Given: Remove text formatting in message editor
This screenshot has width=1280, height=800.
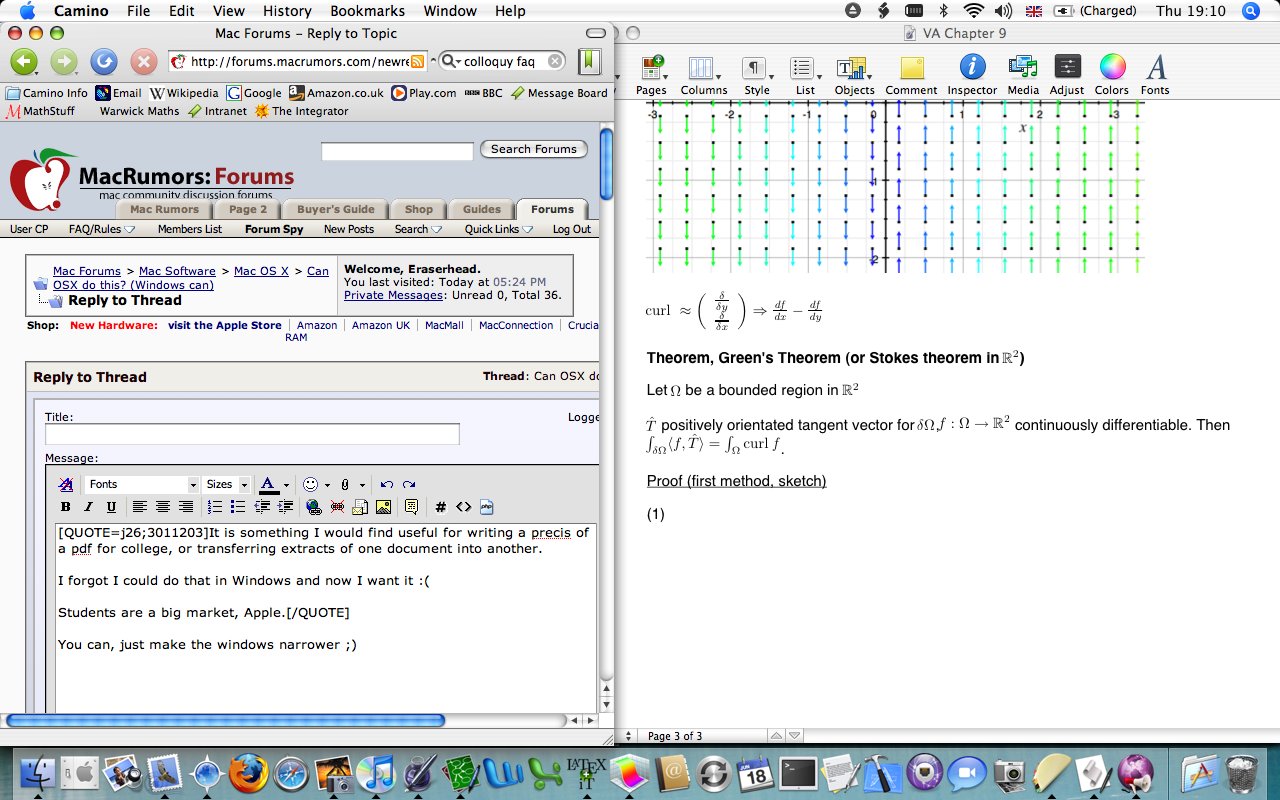Looking at the screenshot, I should coord(66,484).
